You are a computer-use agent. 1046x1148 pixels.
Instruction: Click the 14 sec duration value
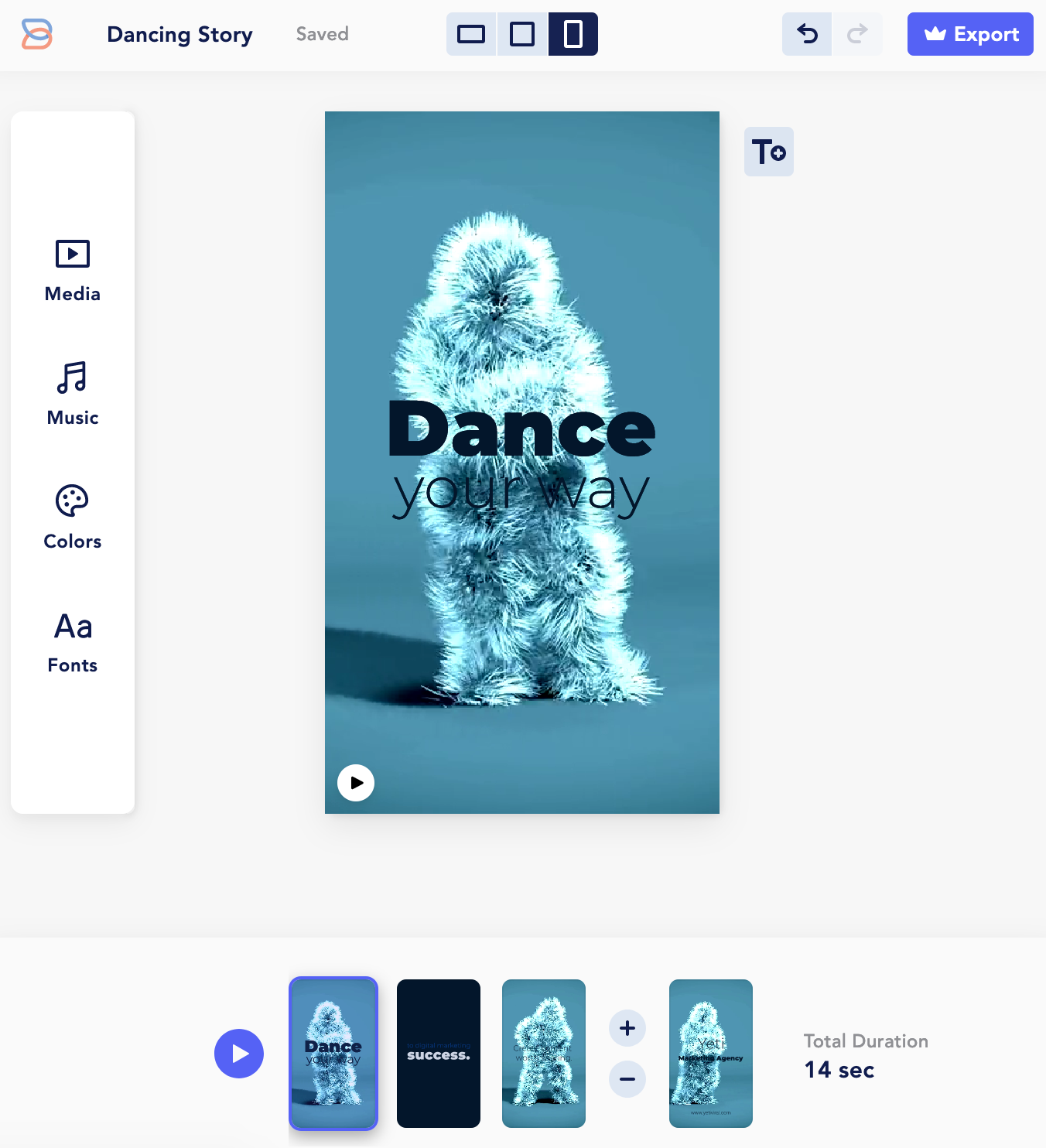click(x=839, y=1070)
